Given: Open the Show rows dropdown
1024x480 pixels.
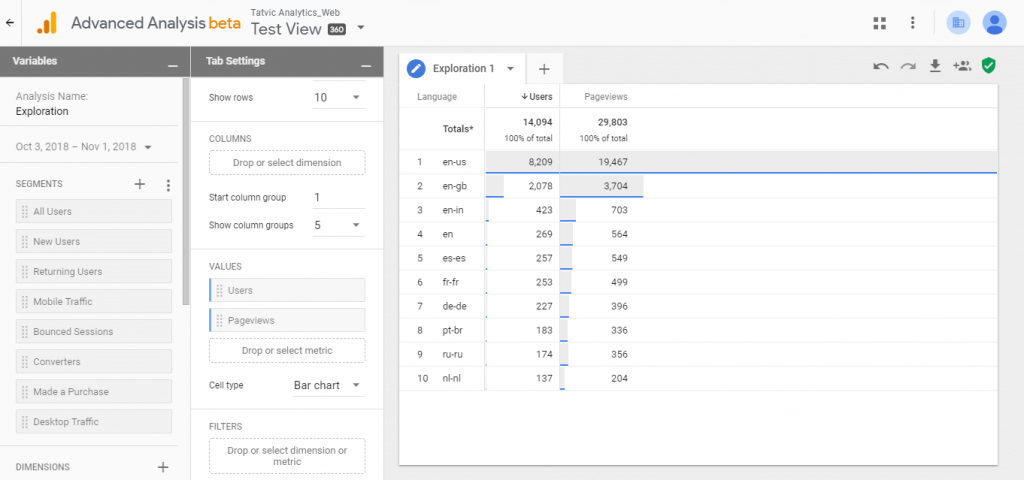Looking at the screenshot, I should (337, 98).
